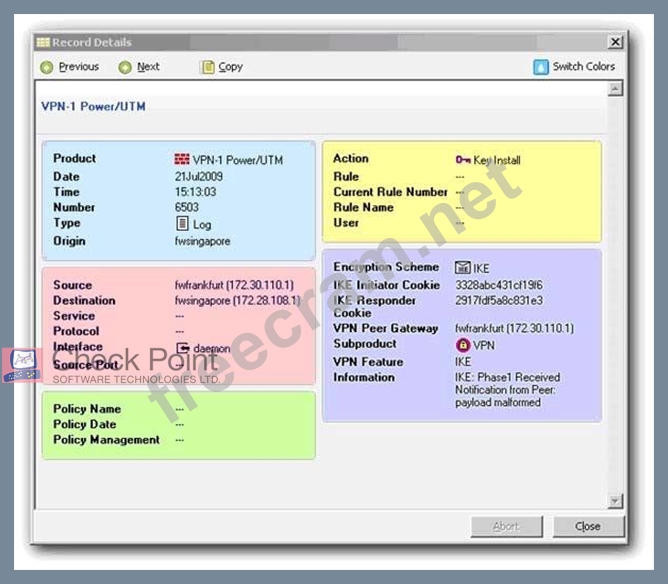Select the Origin value fwsingapore
This screenshot has width=668, height=584.
coord(202,241)
